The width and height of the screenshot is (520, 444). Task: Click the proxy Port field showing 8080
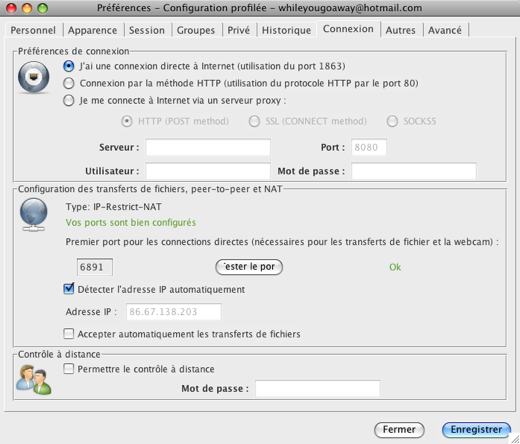[369, 147]
